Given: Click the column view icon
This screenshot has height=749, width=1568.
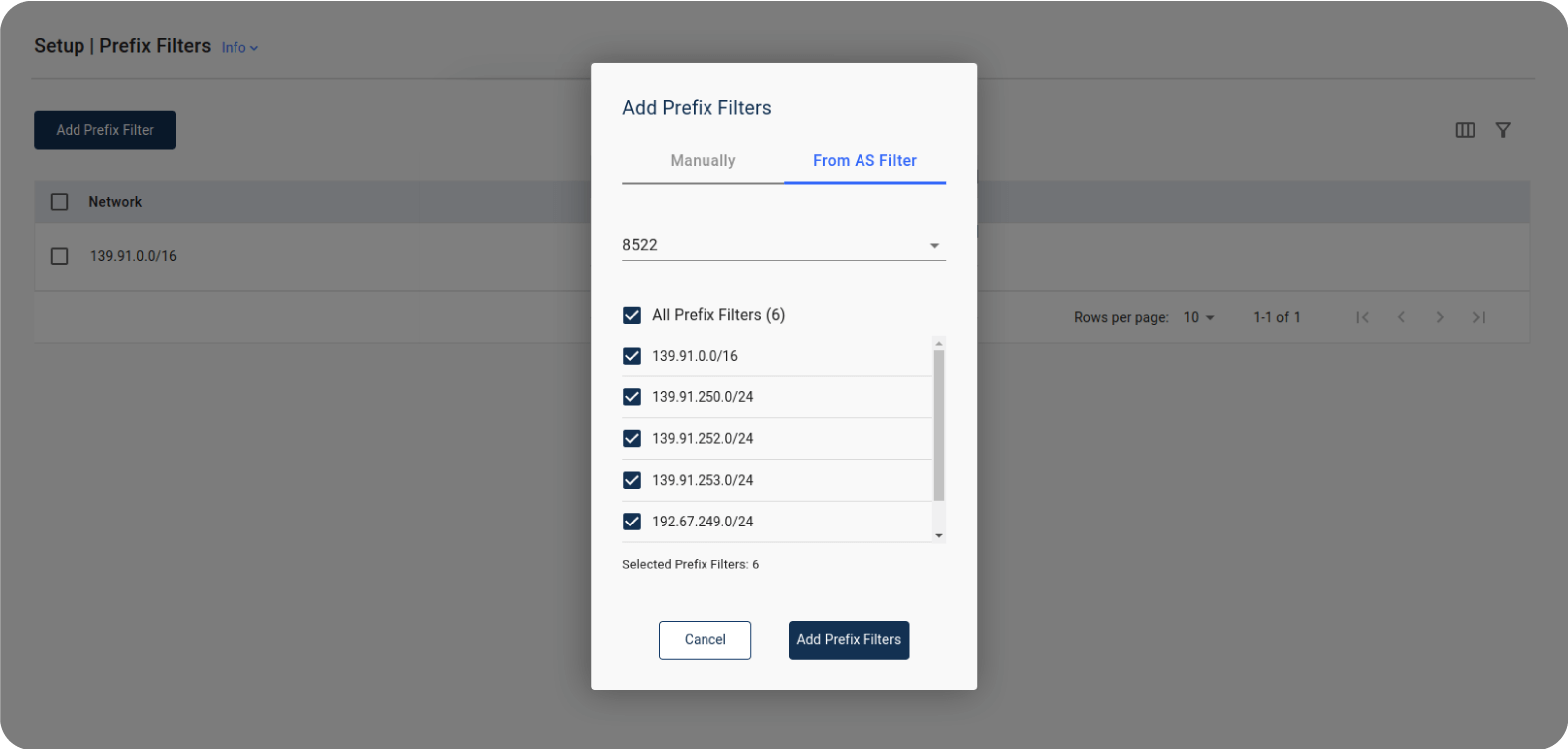Looking at the screenshot, I should pos(1464,130).
